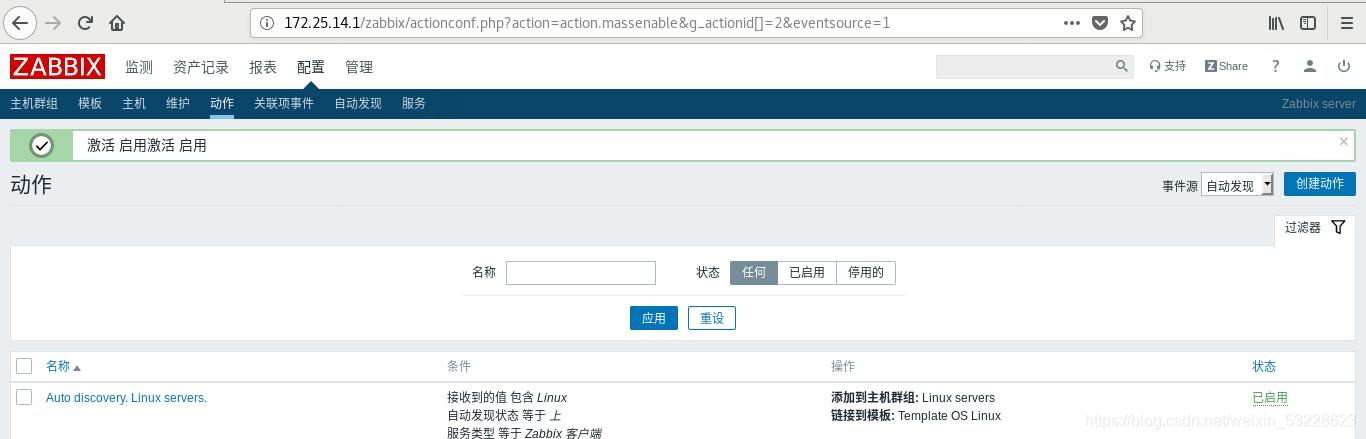1366x439 pixels.
Task: Go to 维护 submenu
Action: [x=178, y=104]
